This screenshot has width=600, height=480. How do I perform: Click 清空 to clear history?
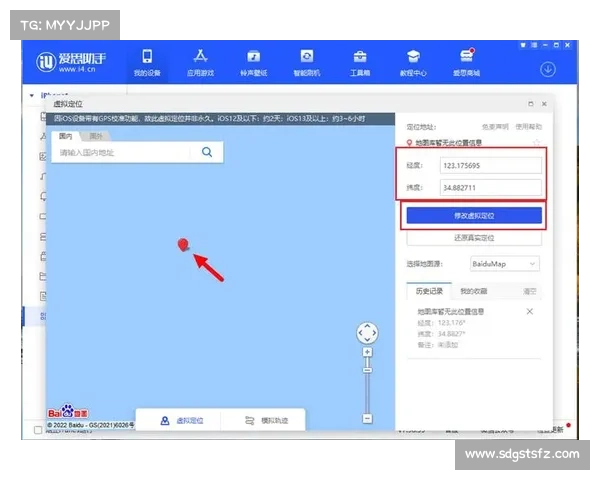pyautogui.click(x=530, y=291)
